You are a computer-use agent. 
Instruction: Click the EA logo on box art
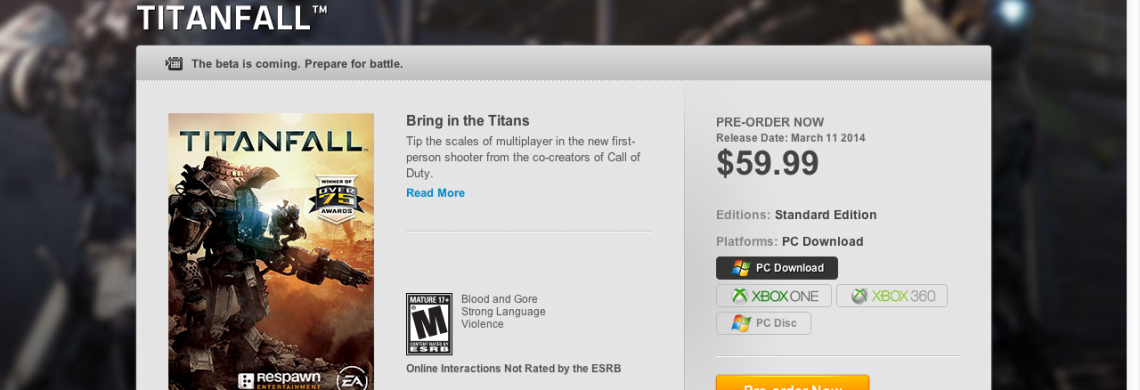[x=352, y=381]
